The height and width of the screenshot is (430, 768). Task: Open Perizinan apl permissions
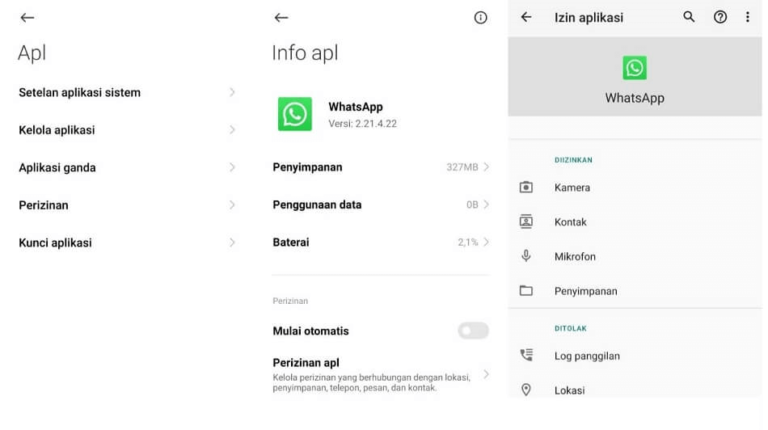point(381,375)
